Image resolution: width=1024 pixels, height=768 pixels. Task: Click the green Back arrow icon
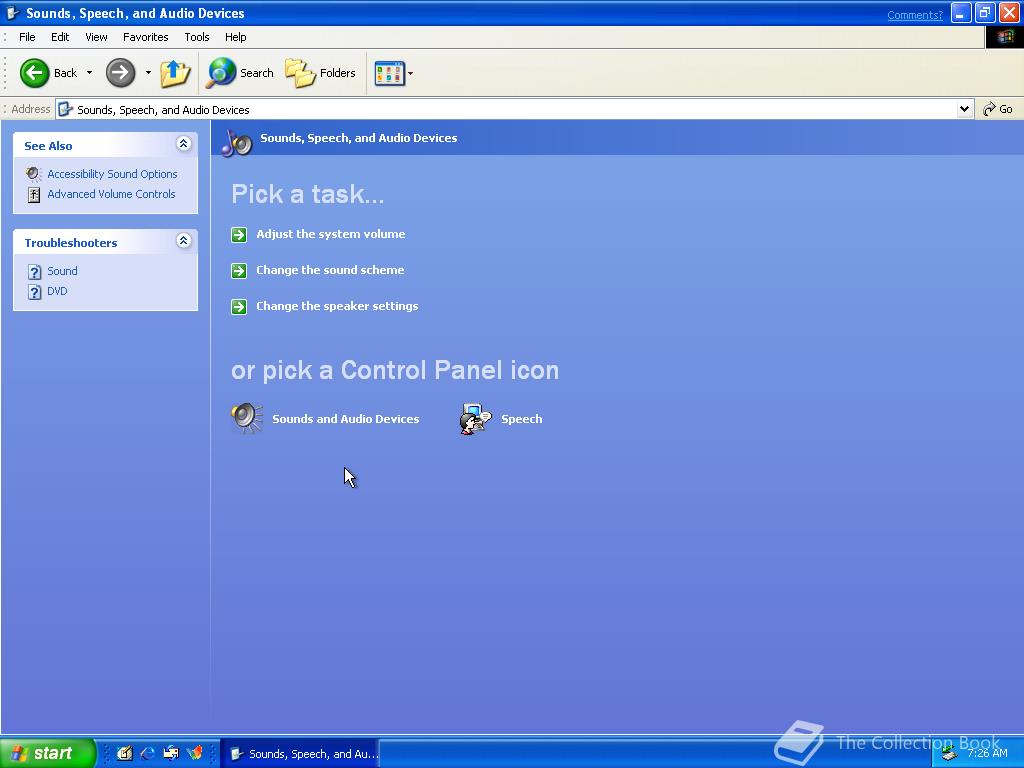[x=34, y=72]
